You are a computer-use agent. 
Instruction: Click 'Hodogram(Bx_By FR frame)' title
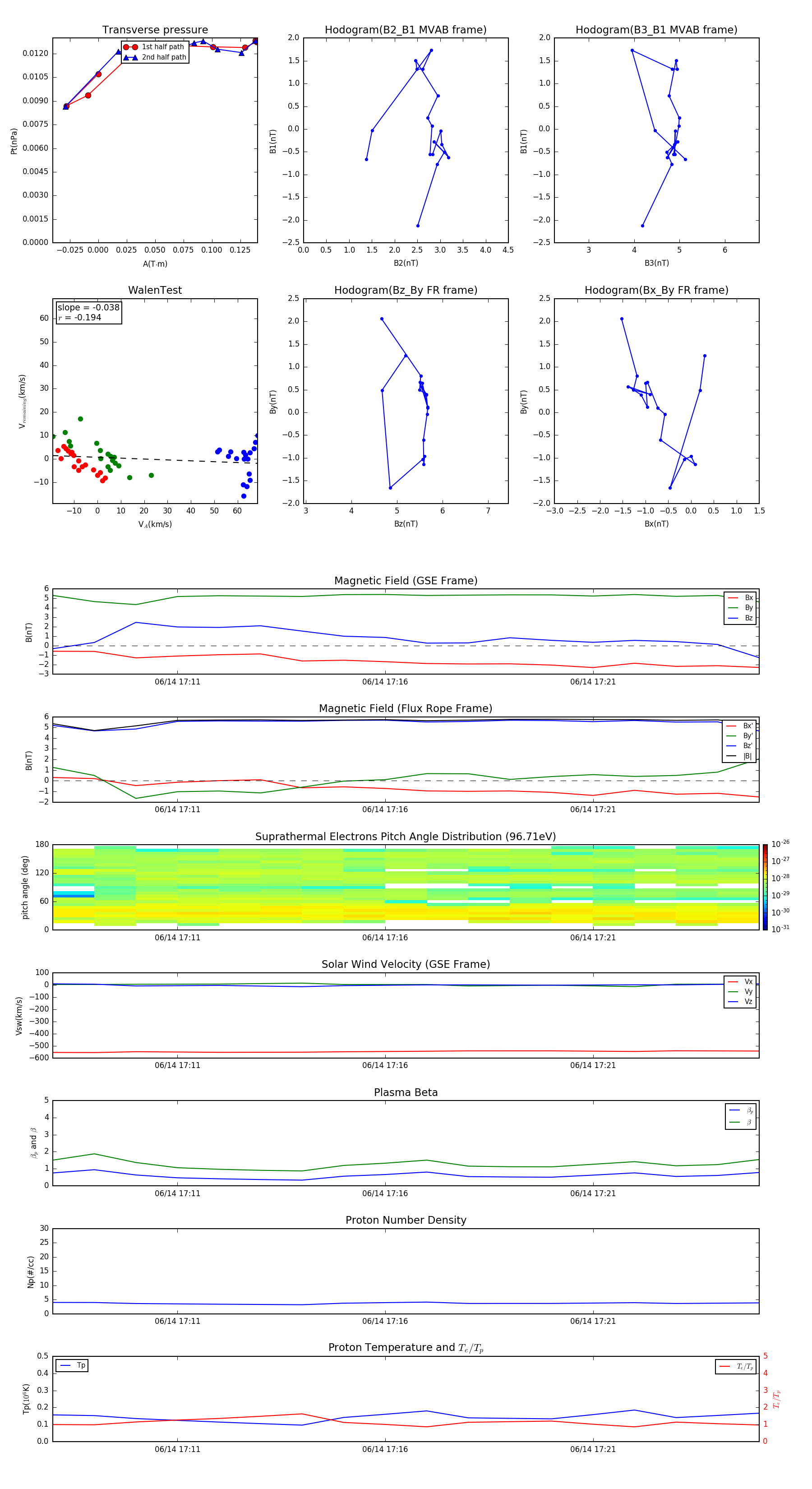click(x=656, y=290)
